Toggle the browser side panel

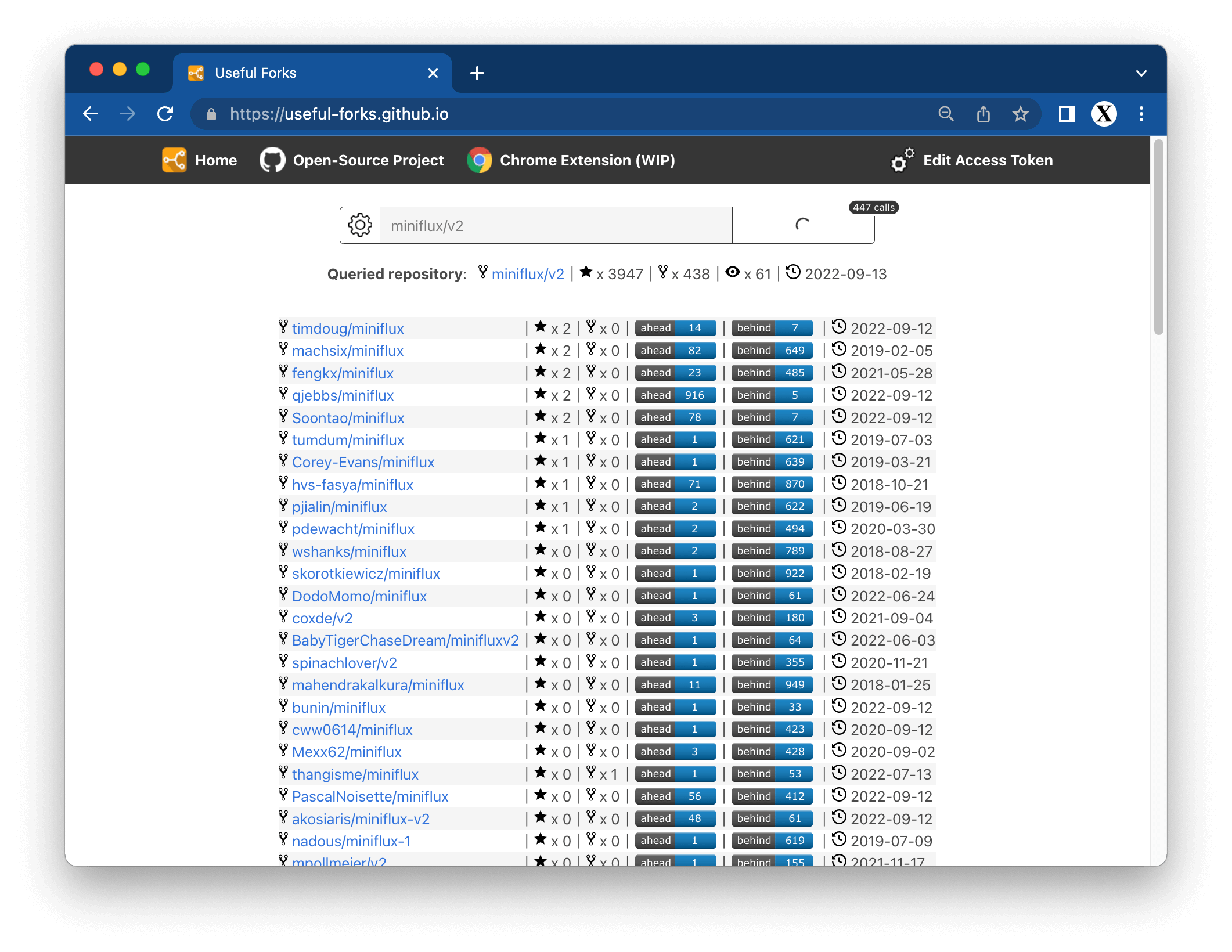pos(1067,114)
